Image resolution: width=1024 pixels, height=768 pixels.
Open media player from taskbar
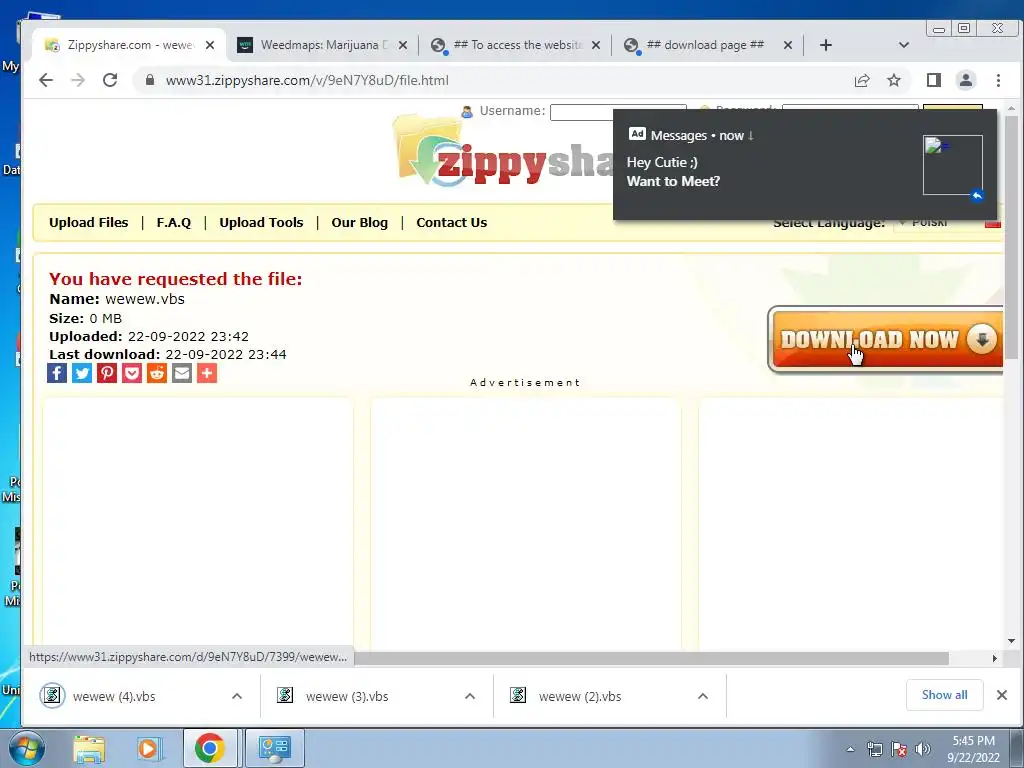coord(148,748)
